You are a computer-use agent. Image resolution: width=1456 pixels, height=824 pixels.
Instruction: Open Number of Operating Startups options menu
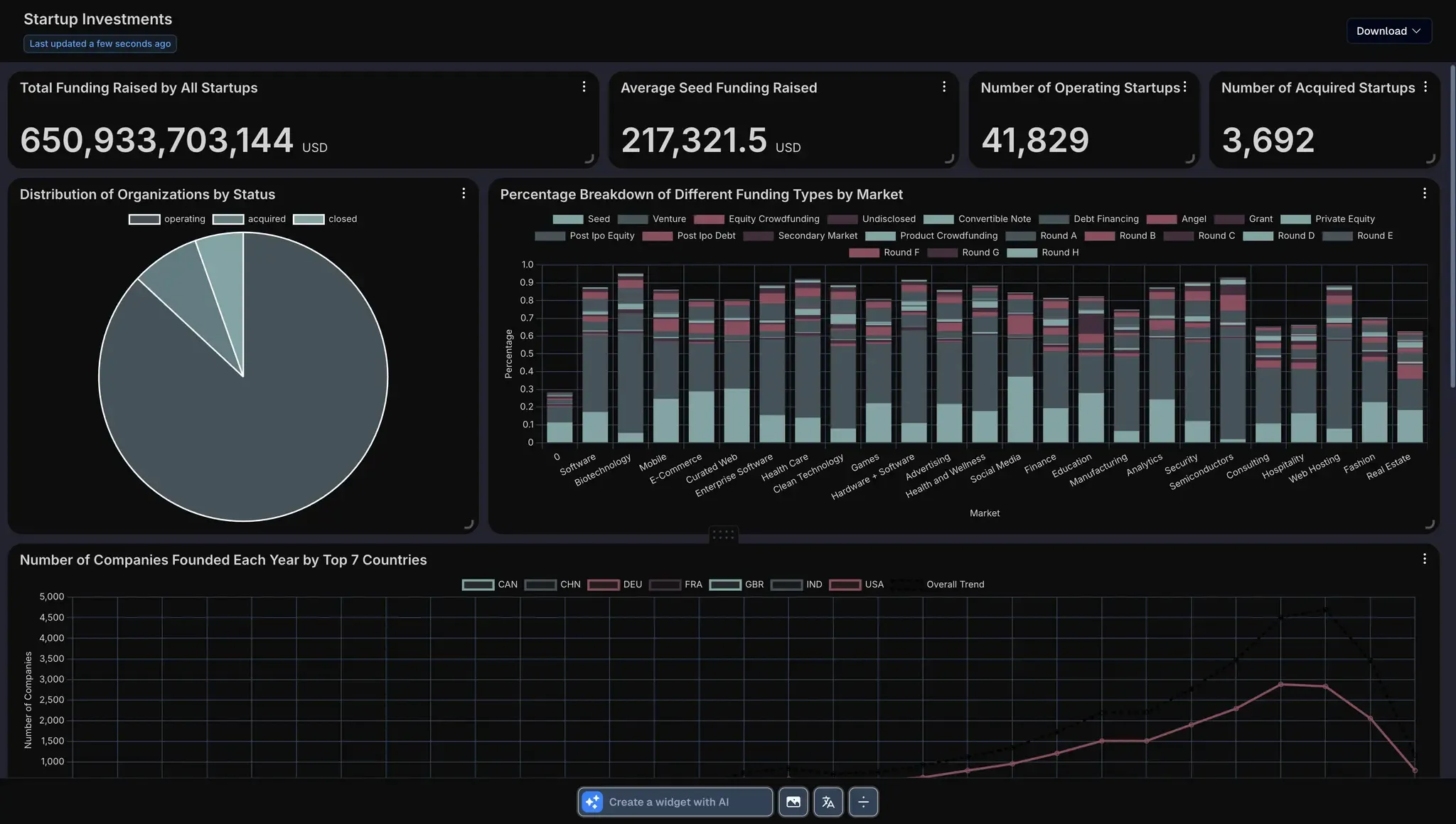coord(1184,87)
